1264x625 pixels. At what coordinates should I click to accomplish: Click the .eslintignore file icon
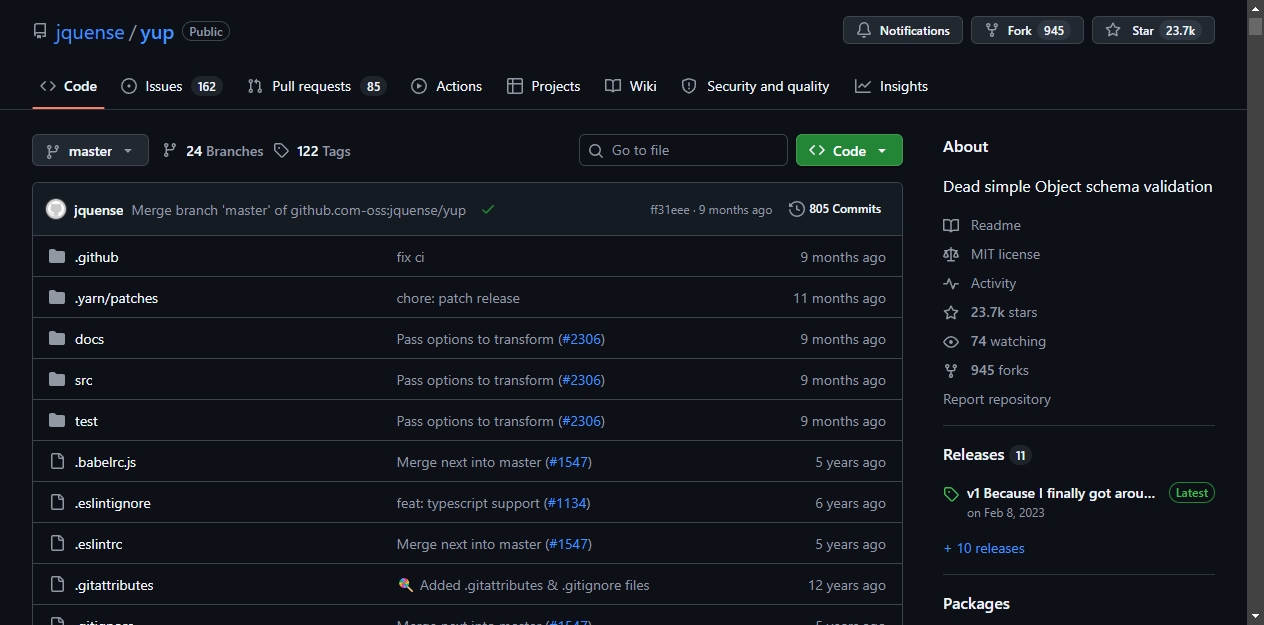(x=57, y=503)
